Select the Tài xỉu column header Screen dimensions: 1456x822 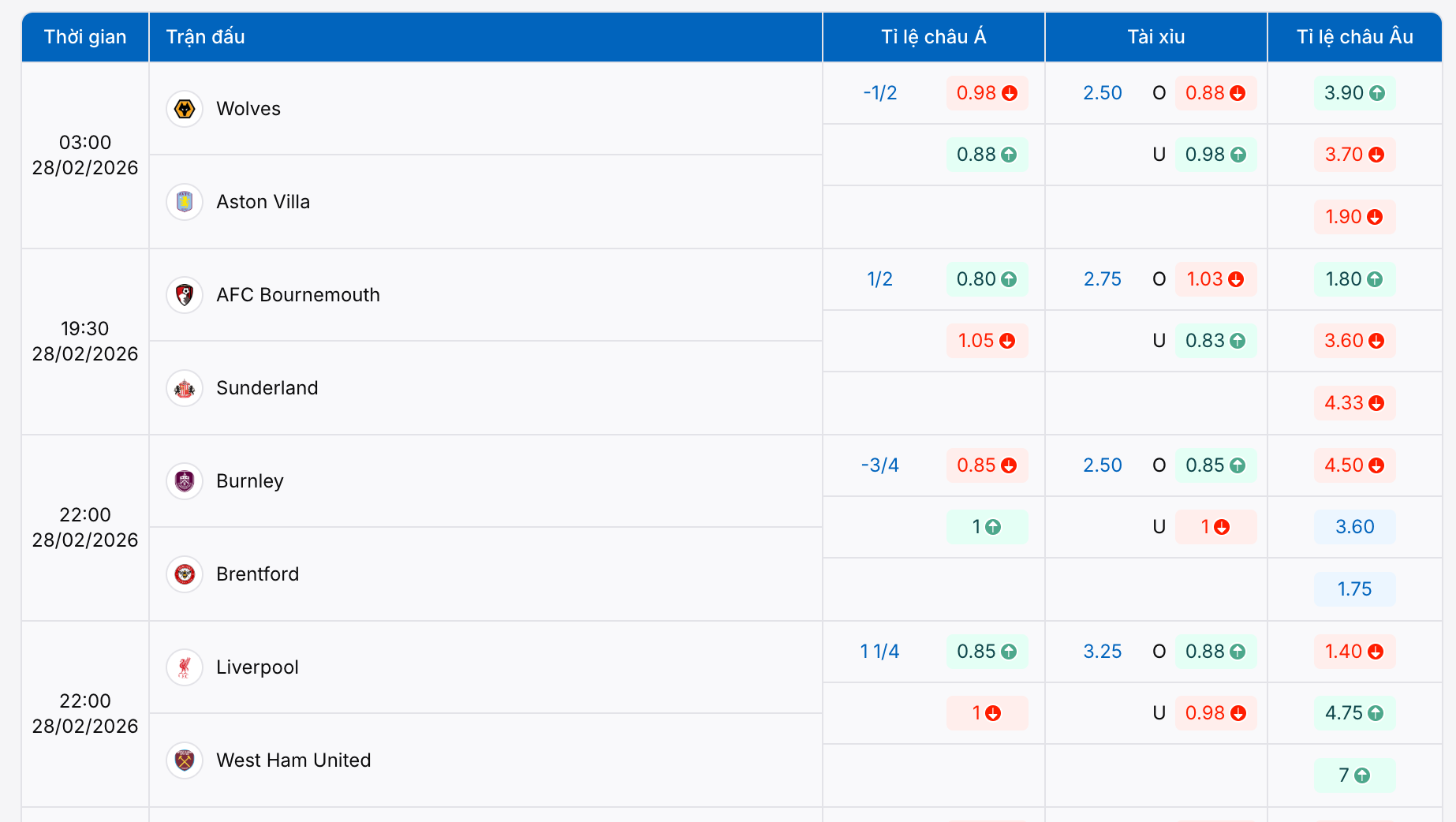tap(1155, 37)
